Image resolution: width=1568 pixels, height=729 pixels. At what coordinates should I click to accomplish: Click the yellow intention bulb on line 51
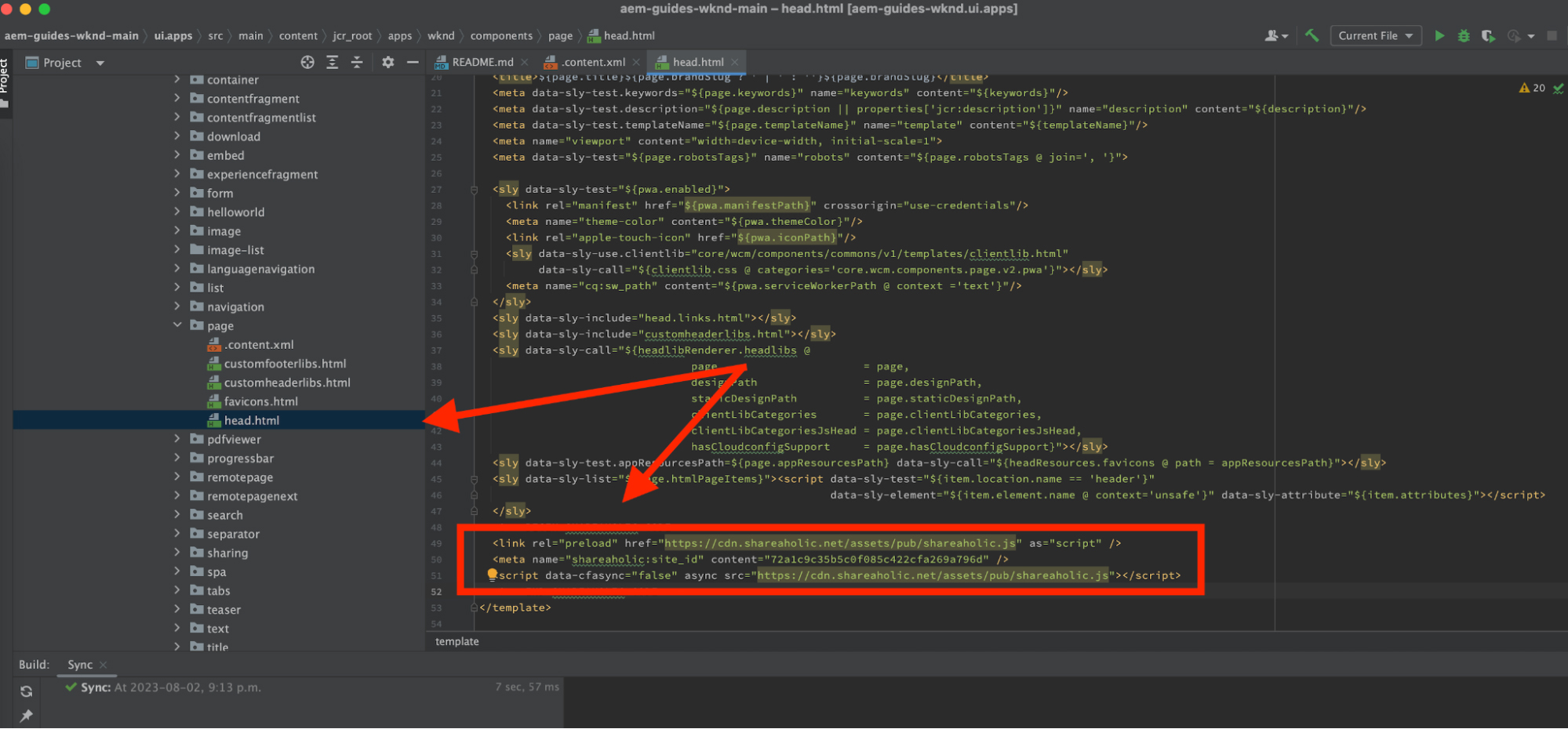tap(492, 575)
